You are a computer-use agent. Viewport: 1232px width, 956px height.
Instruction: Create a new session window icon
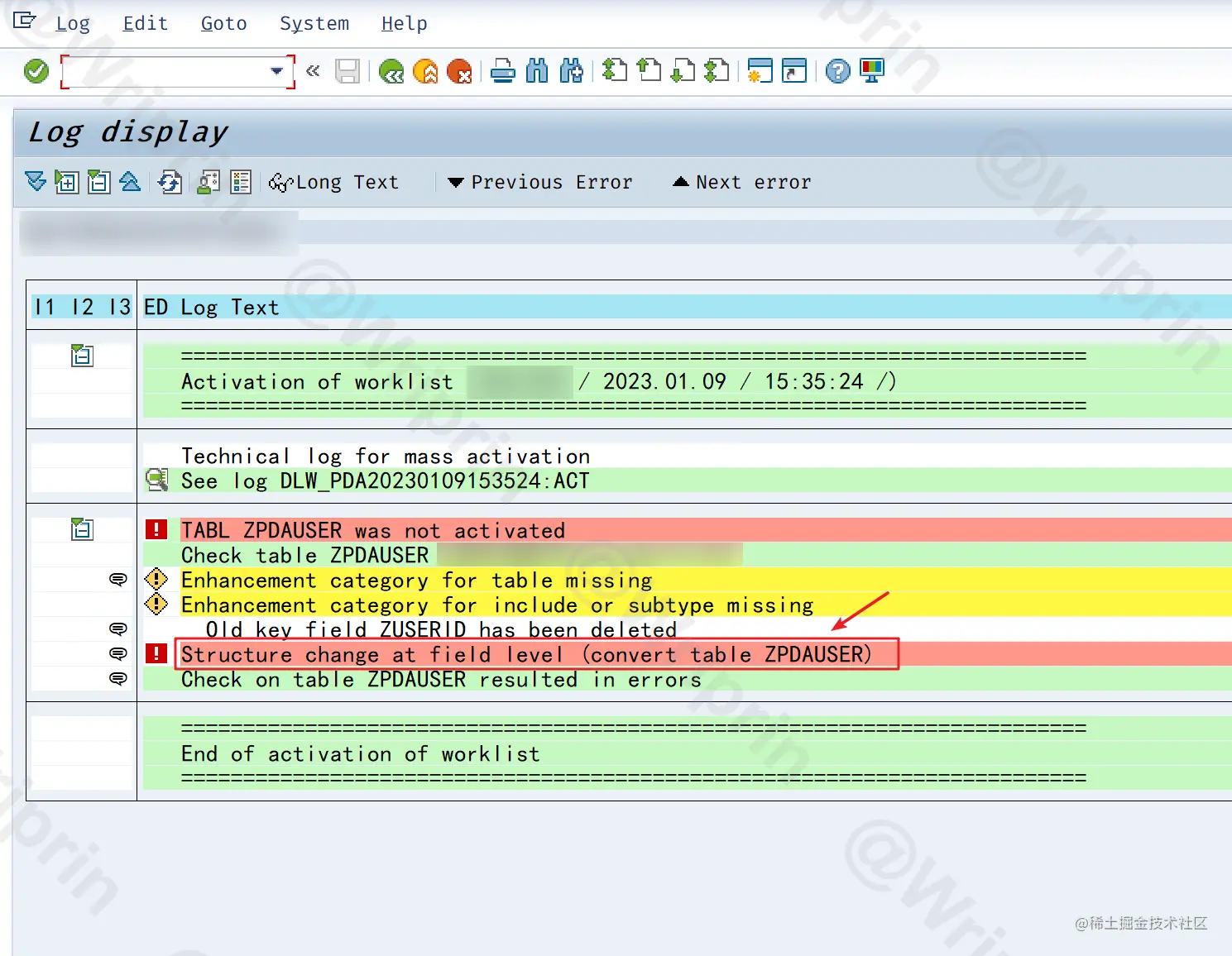760,71
